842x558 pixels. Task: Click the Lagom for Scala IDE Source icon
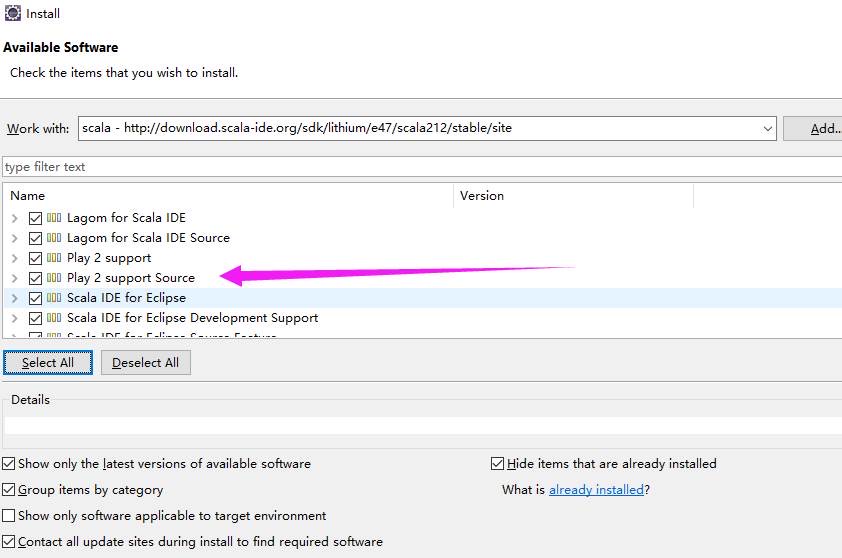[54, 238]
